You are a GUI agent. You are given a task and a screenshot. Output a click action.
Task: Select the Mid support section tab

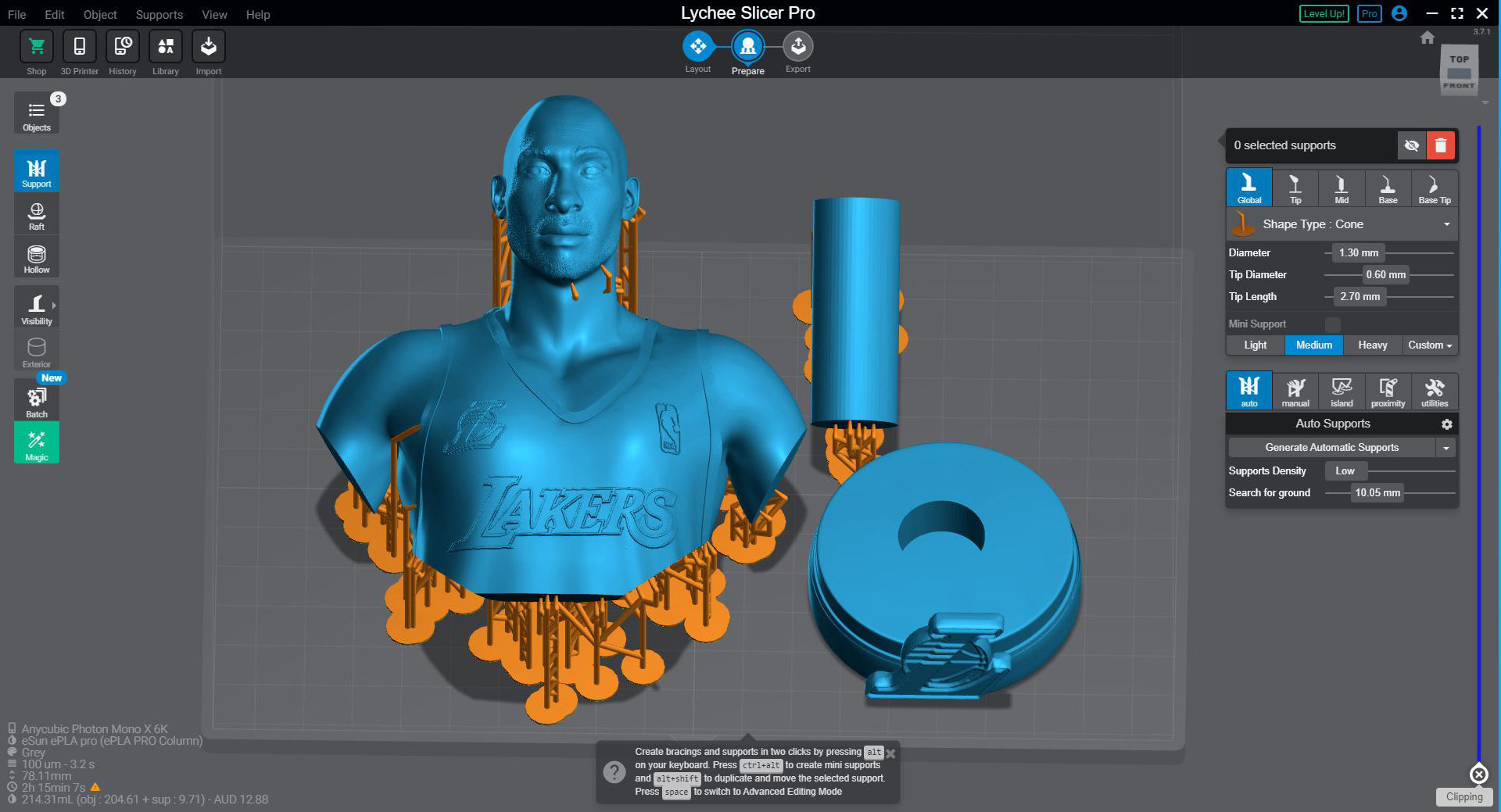coord(1342,188)
